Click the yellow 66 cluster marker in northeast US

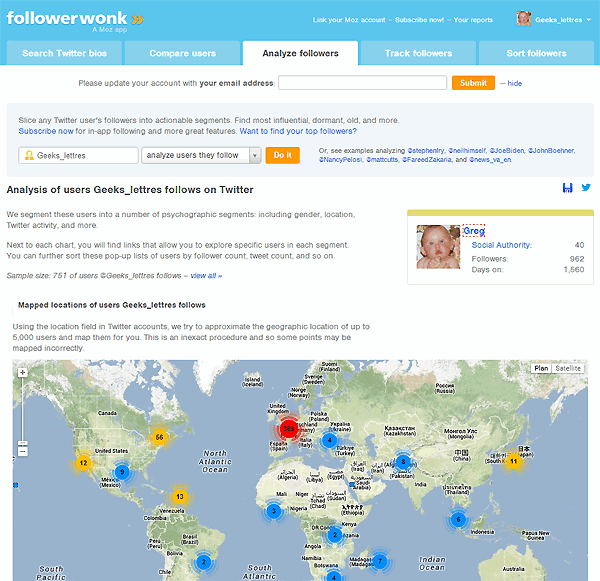[x=159, y=437]
